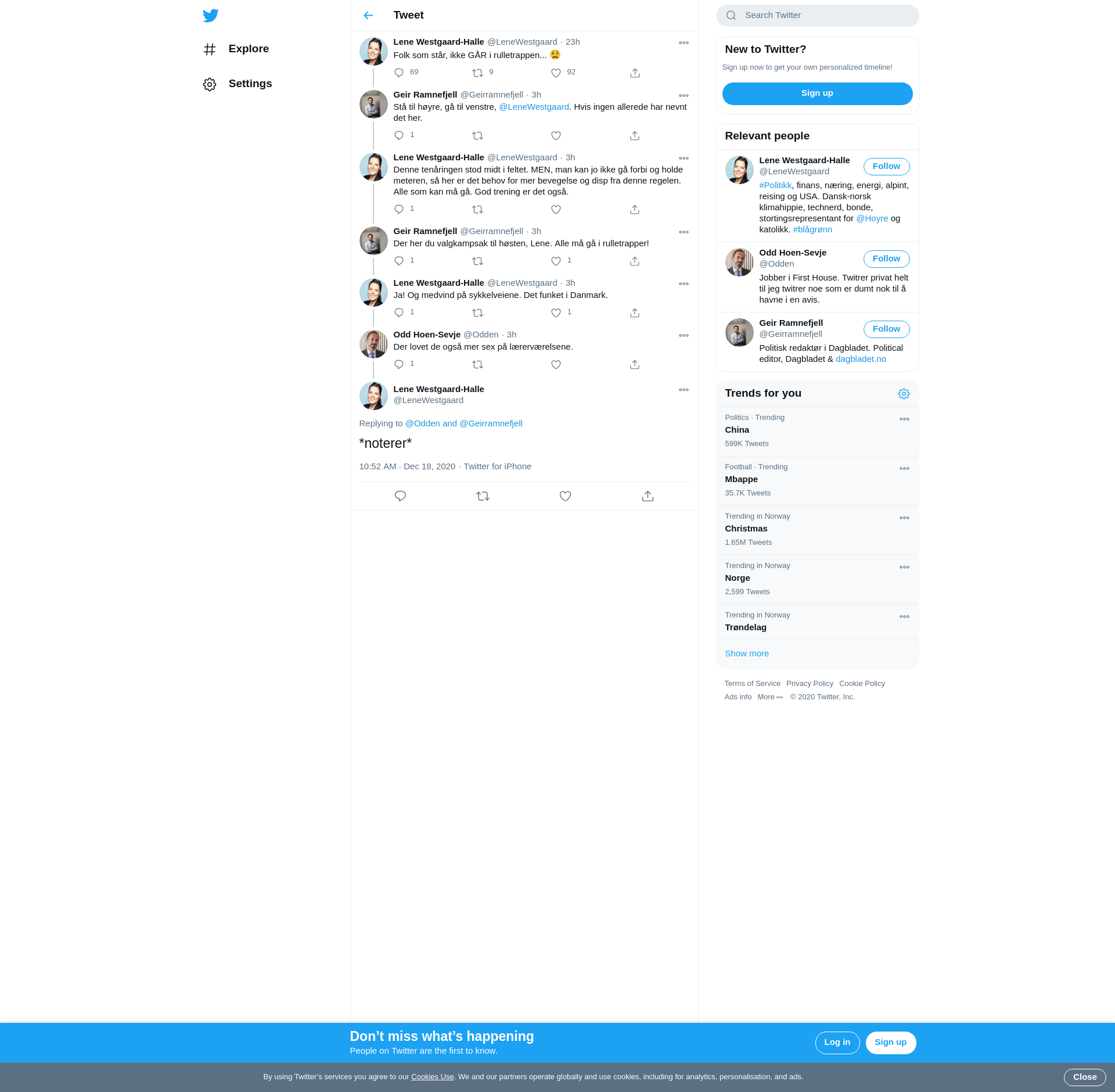
Task: Click Sign up in the bottom banner
Action: [x=890, y=1043]
